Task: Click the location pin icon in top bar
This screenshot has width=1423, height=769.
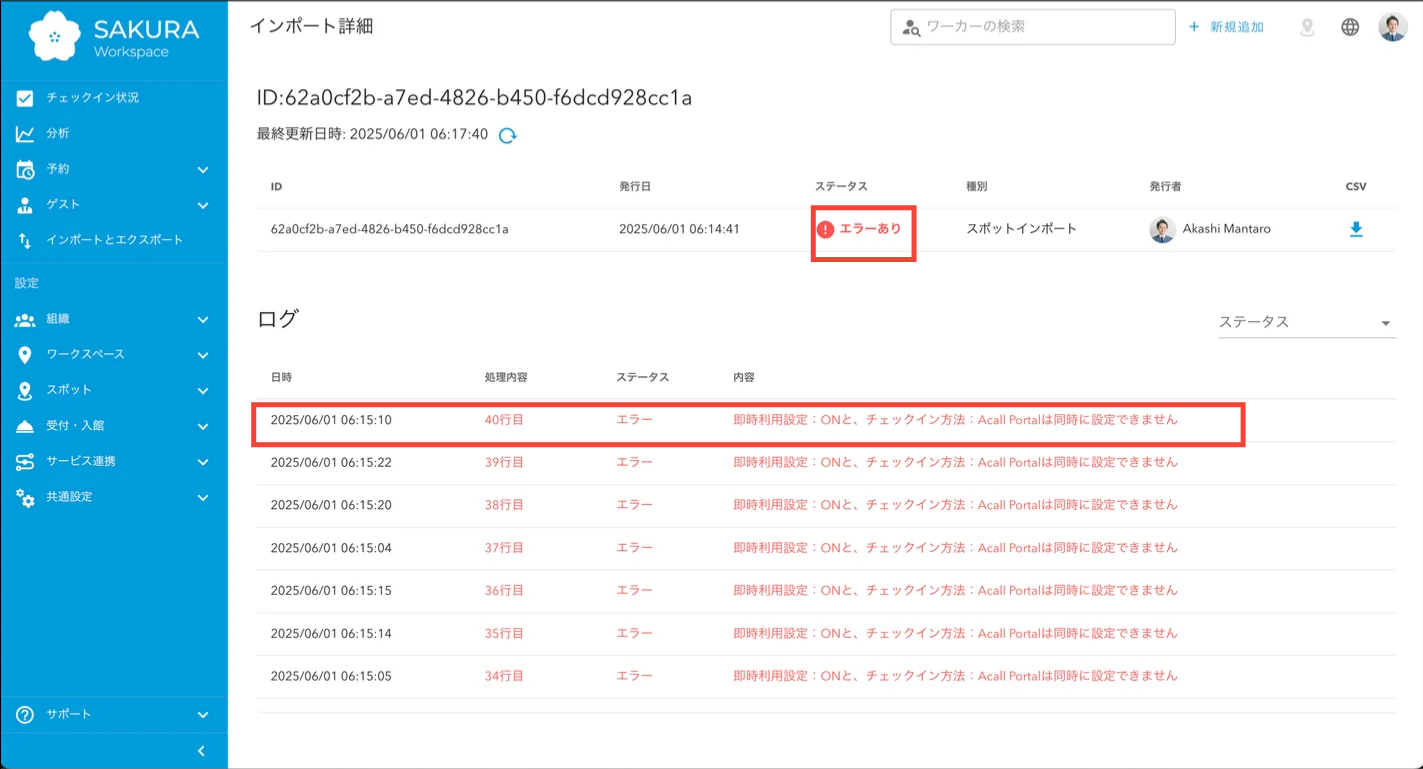Action: click(x=1307, y=27)
